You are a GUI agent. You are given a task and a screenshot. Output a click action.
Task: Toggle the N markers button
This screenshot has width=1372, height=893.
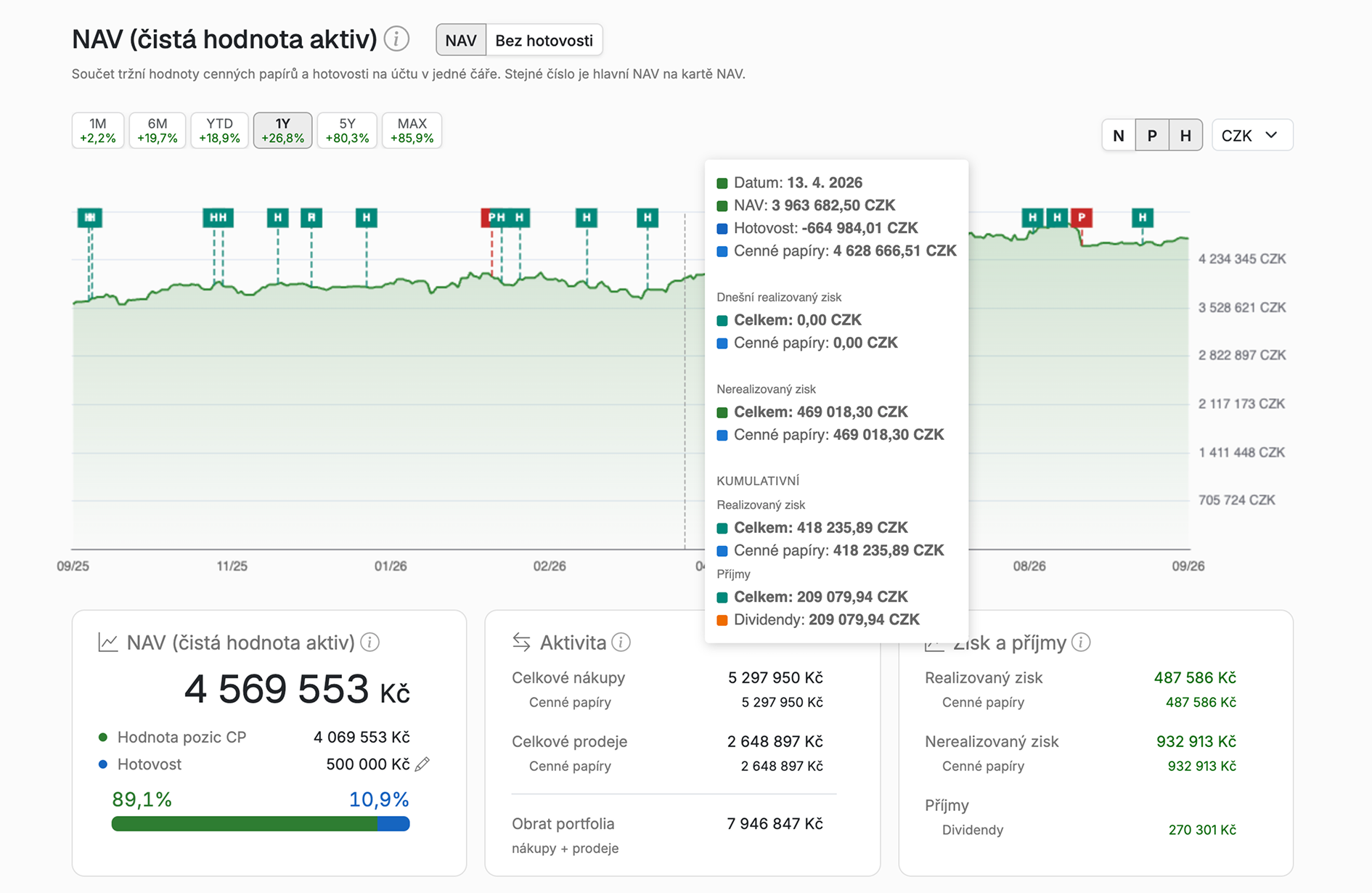pyautogui.click(x=1119, y=136)
